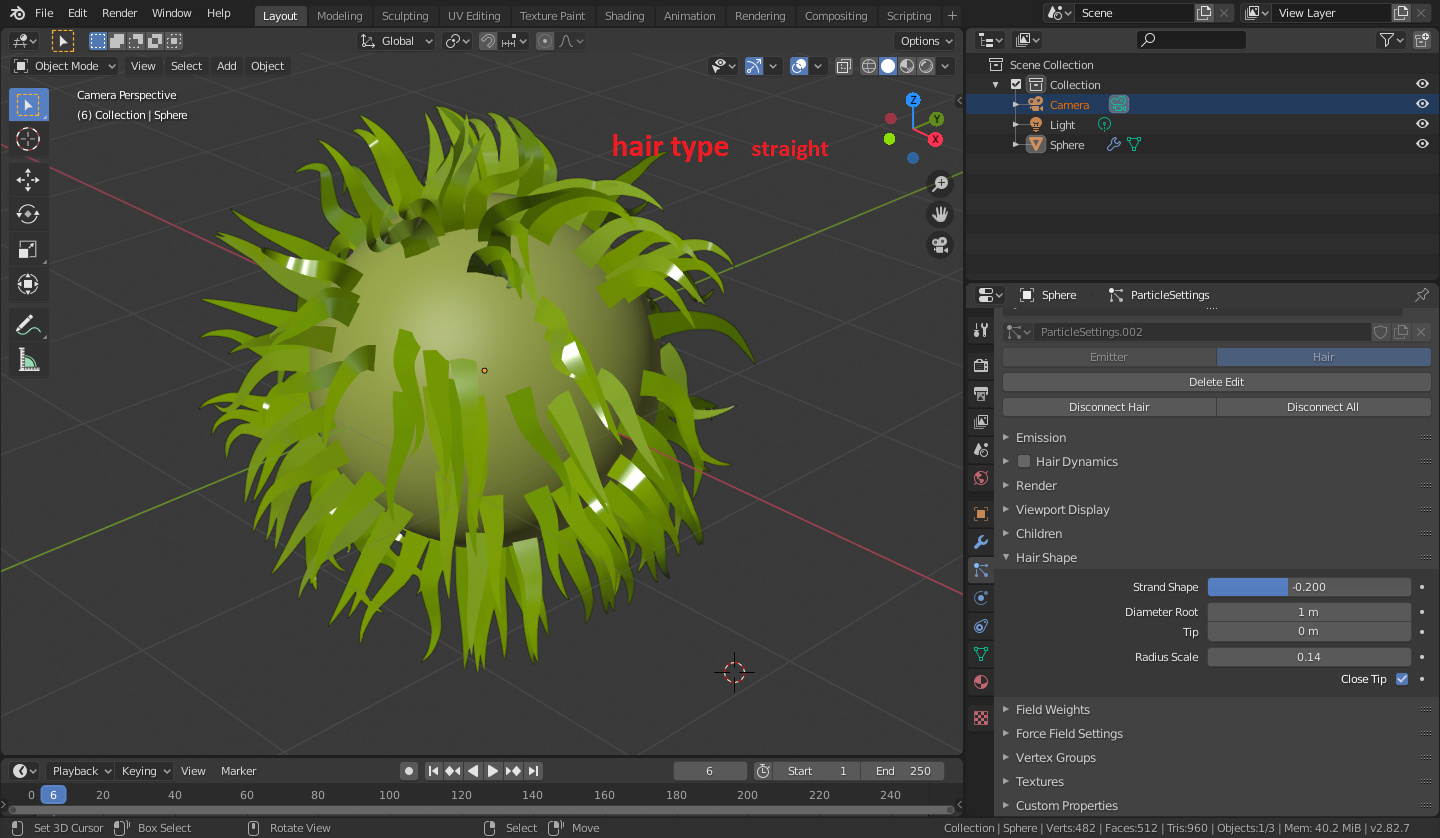Switch to wireframe viewport shading
This screenshot has width=1440, height=838.
[x=868, y=66]
